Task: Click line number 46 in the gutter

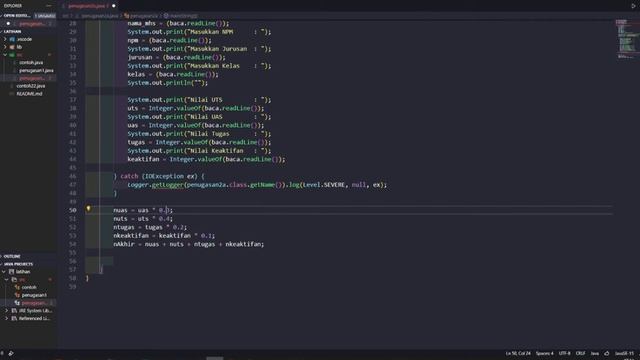Action: click(x=72, y=176)
